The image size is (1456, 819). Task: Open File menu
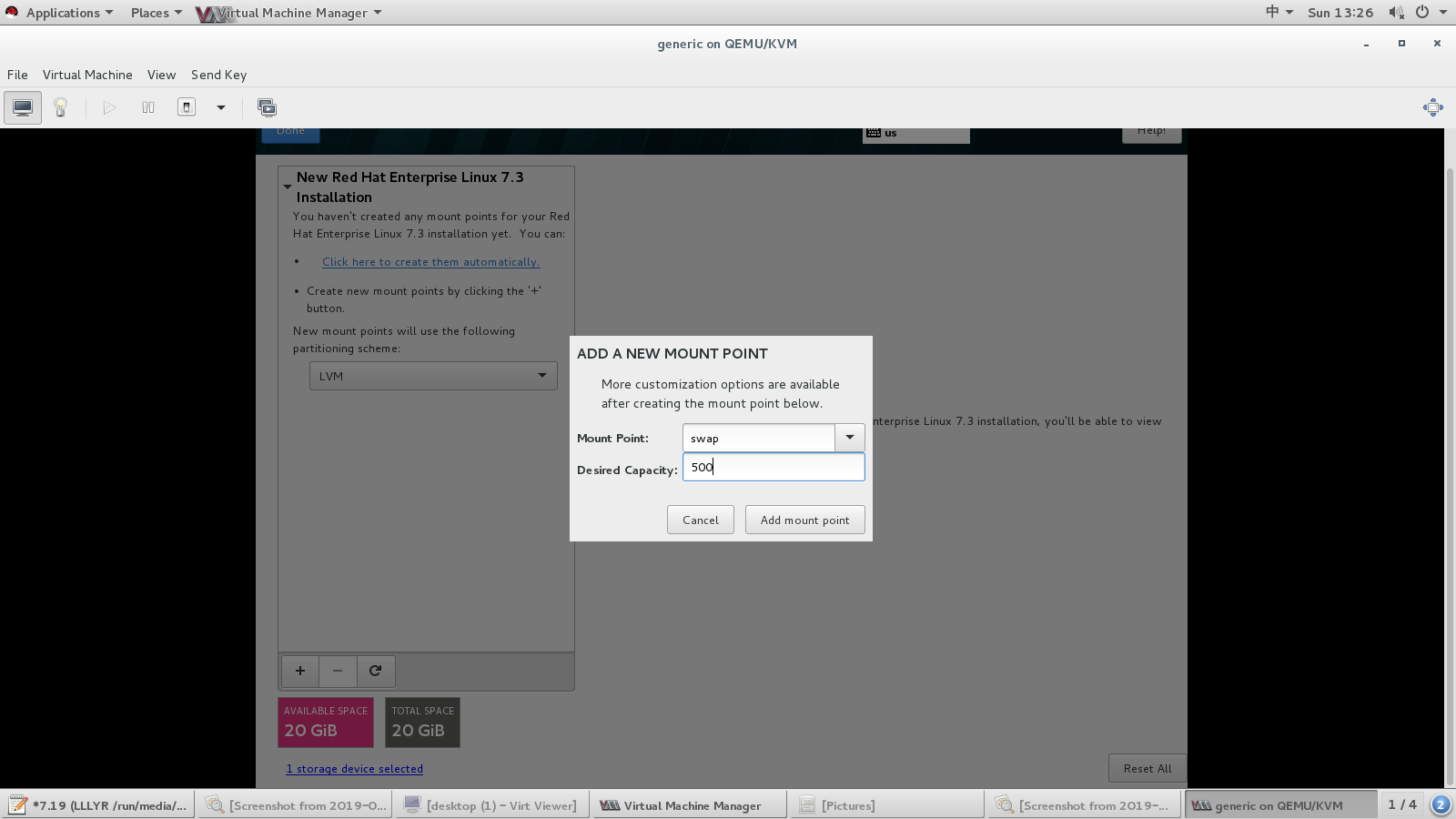[17, 75]
